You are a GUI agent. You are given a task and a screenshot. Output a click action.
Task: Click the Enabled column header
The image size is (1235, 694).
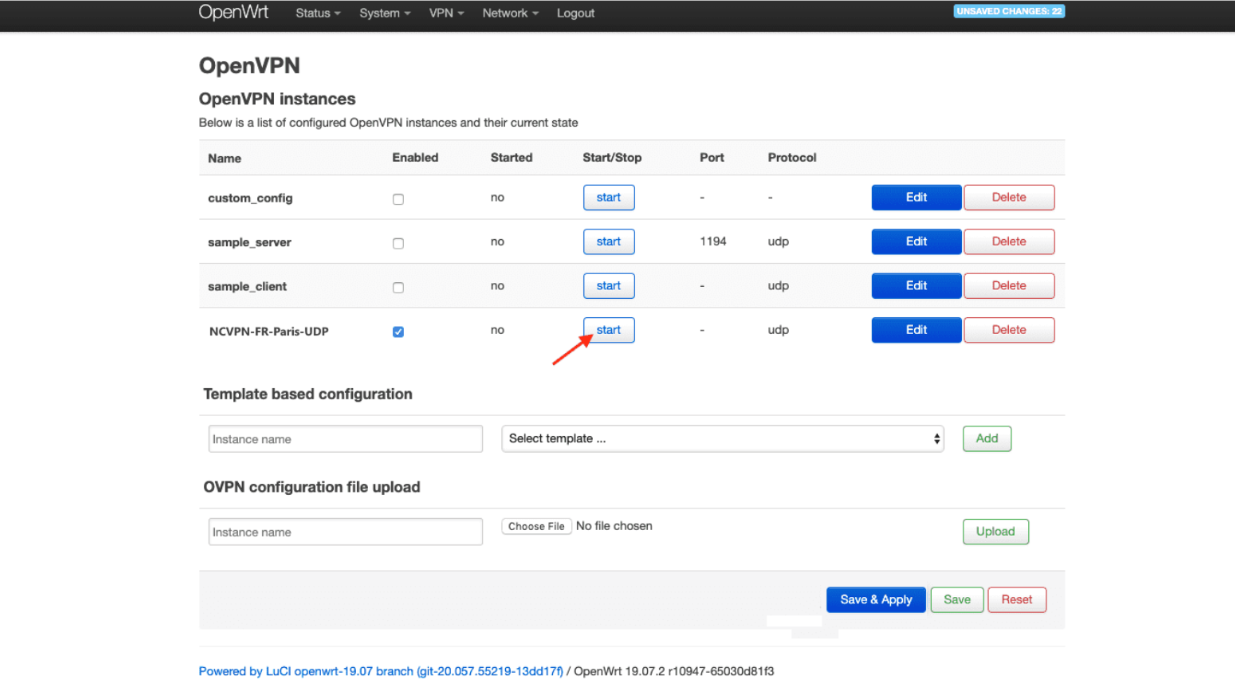click(415, 158)
